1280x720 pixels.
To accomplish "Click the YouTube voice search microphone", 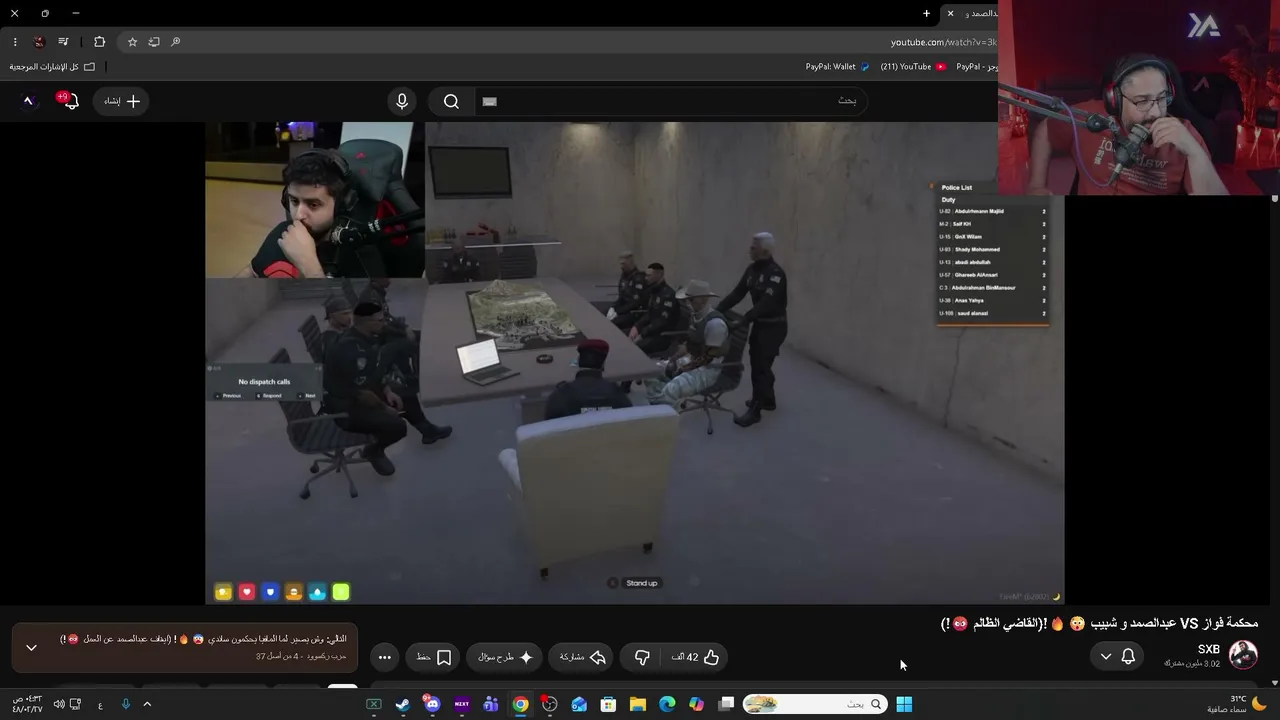I will pos(402,101).
